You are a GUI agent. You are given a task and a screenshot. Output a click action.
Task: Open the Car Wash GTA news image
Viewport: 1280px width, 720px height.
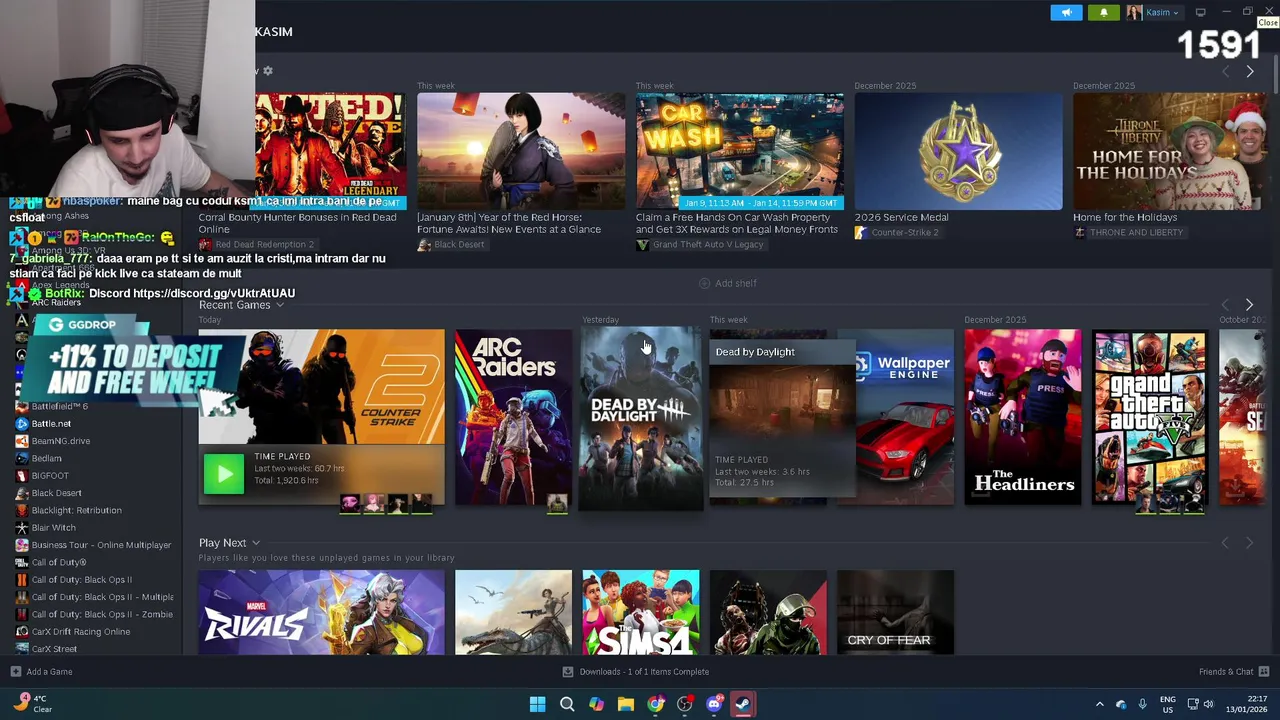740,151
